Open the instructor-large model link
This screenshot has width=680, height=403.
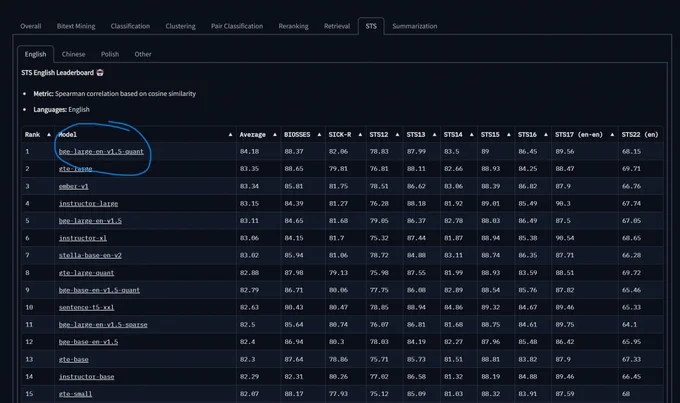(x=88, y=203)
